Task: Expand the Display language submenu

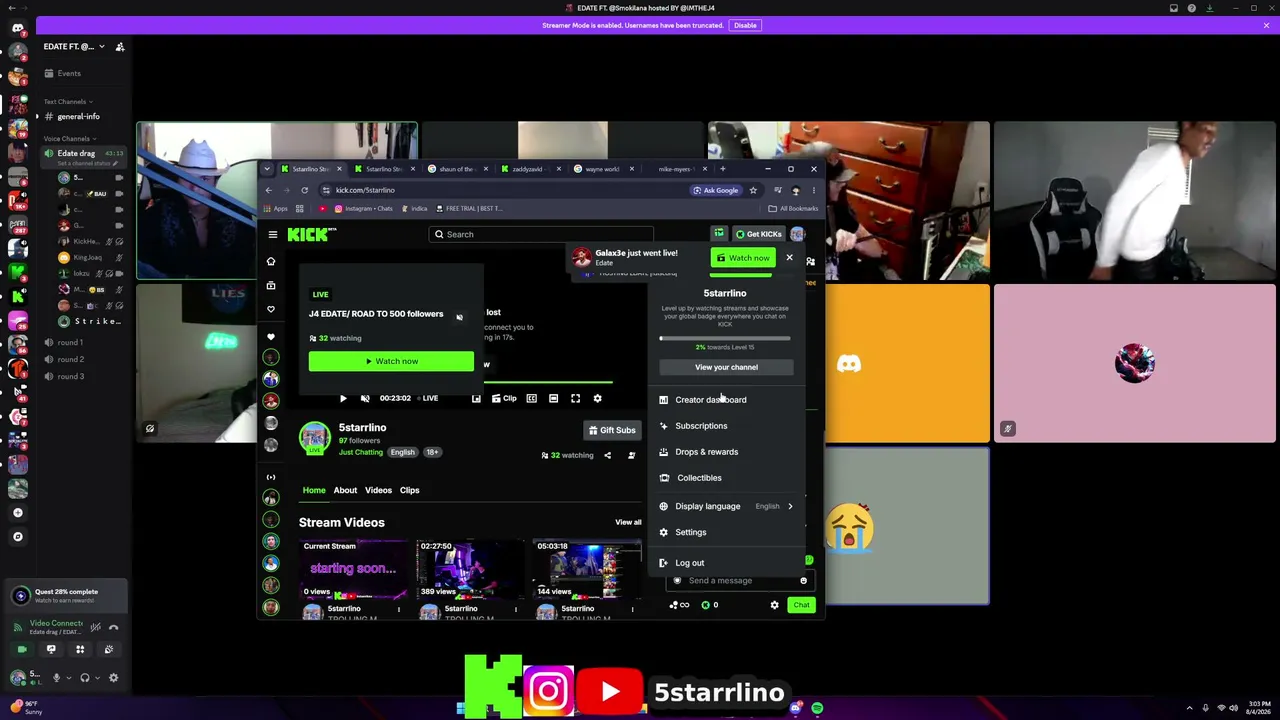Action: 726,506
